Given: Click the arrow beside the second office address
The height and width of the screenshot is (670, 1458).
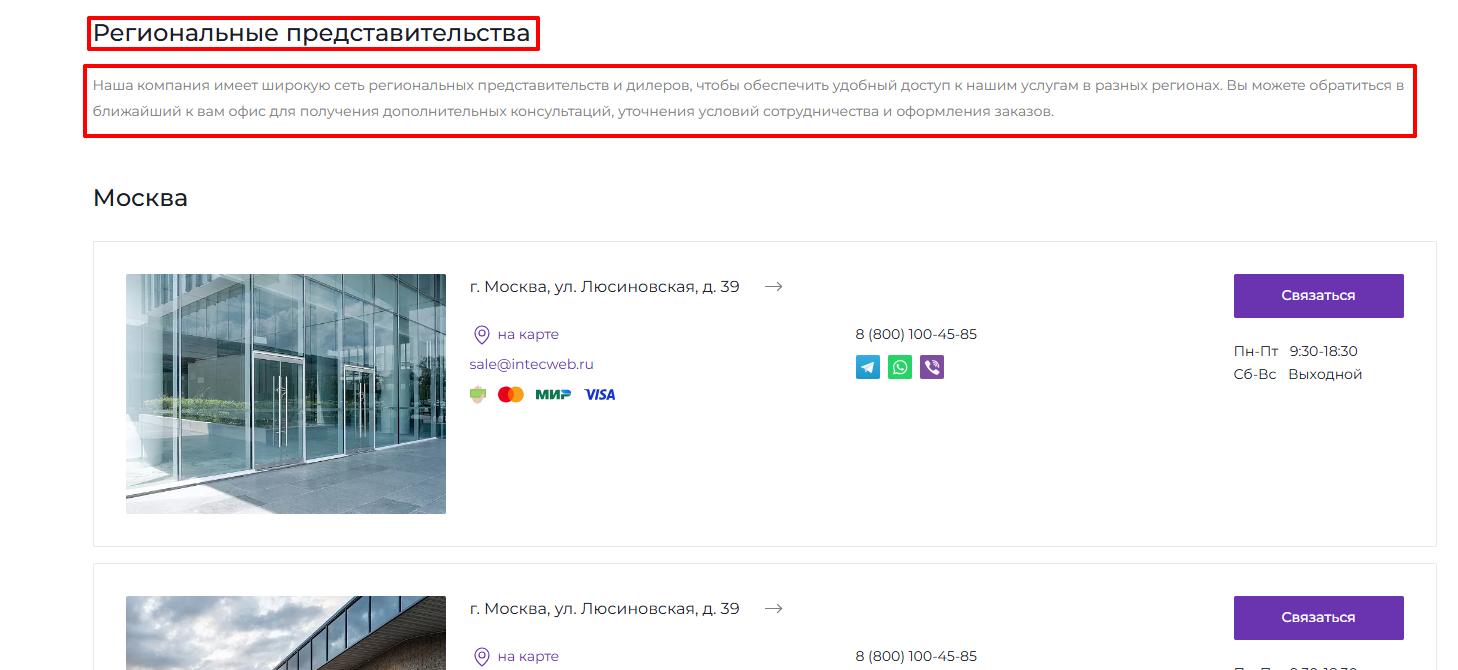Looking at the screenshot, I should 773,609.
